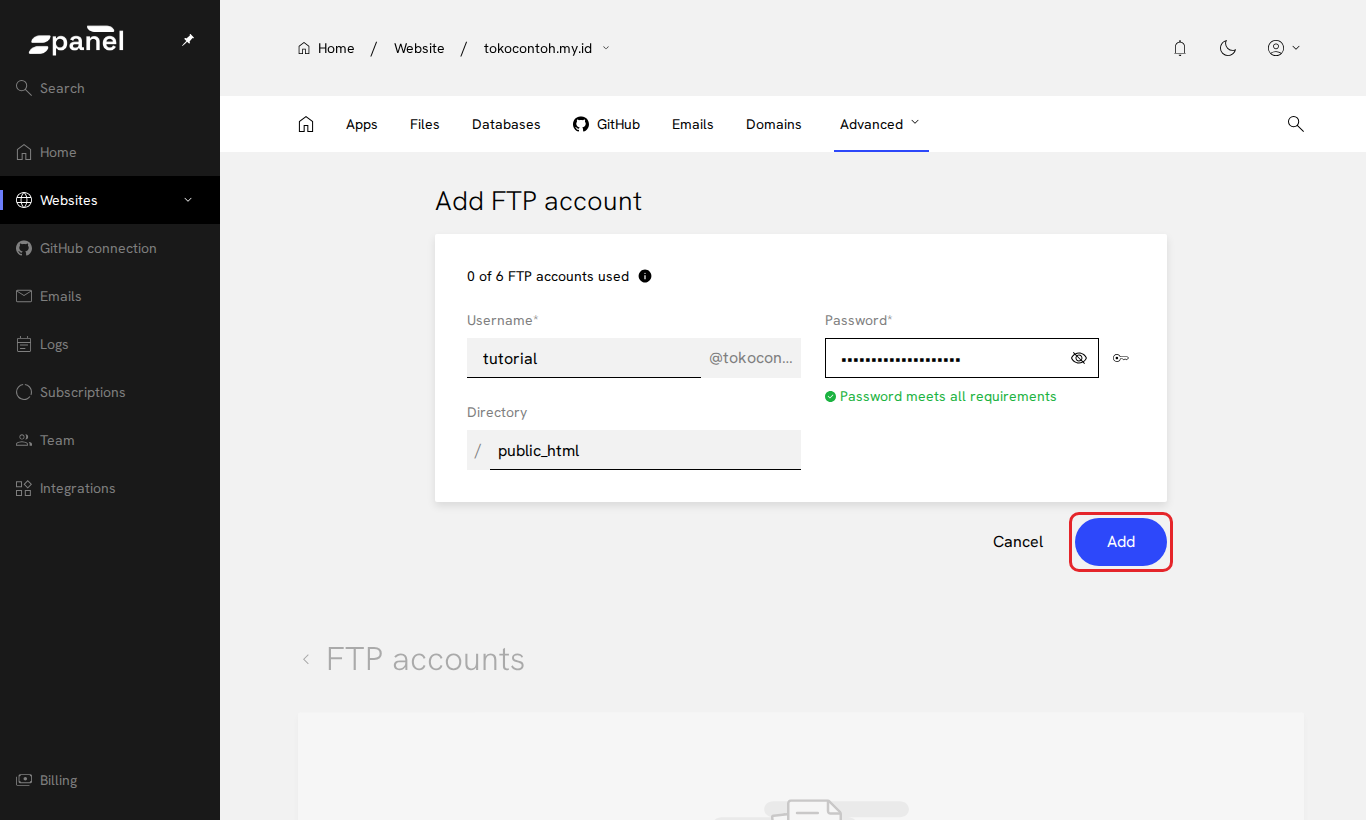Go back using the FTP accounts chevron
The width and height of the screenshot is (1366, 820).
[x=306, y=660]
